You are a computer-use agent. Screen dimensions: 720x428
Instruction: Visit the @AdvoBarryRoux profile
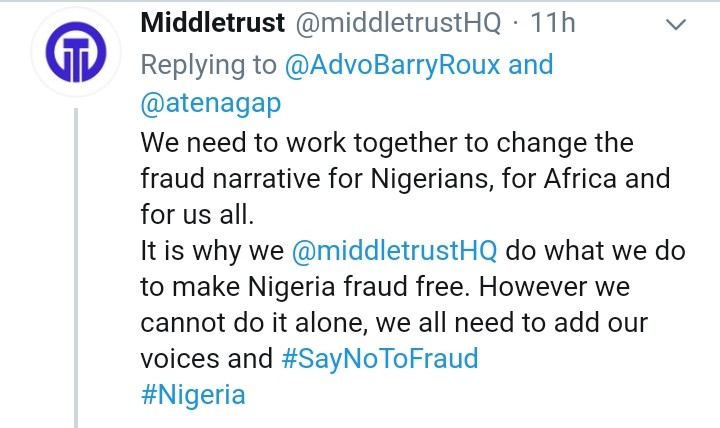point(392,65)
